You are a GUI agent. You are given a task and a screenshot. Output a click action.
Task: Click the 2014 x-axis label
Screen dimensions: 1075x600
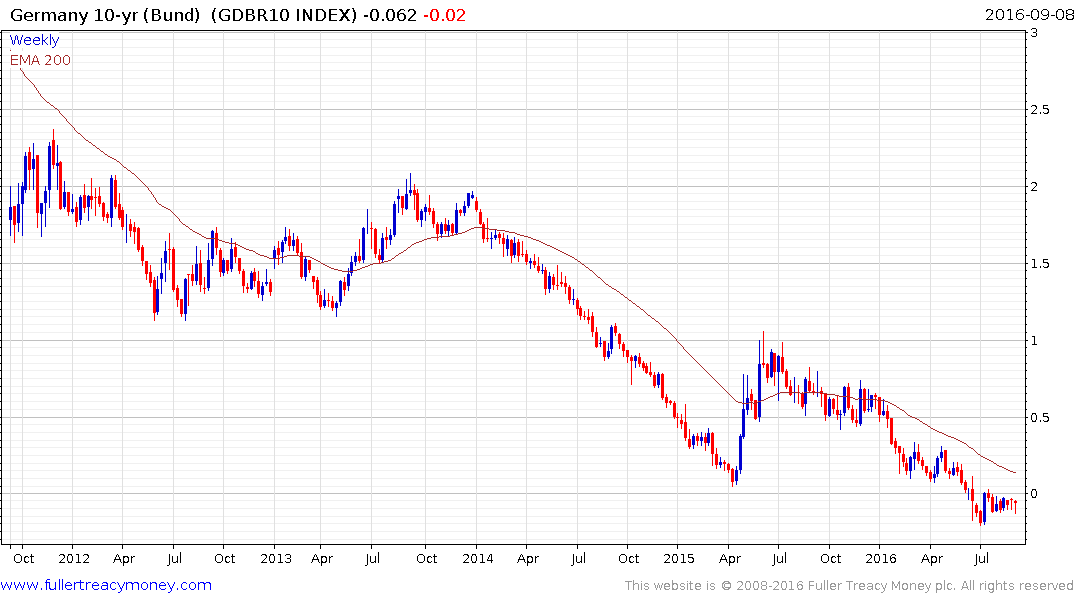[x=478, y=559]
